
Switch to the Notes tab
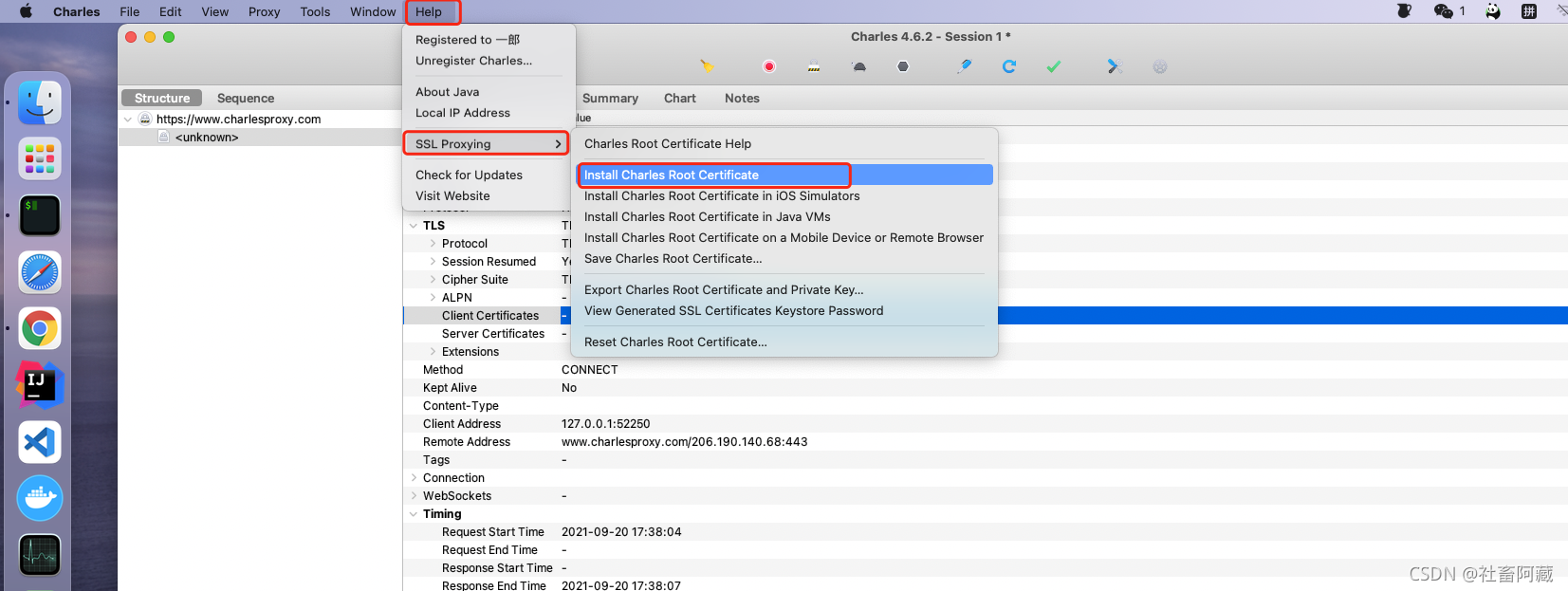tap(742, 98)
